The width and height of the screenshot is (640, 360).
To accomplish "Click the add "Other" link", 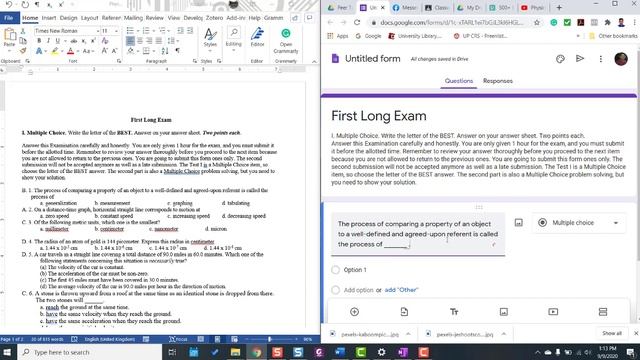I will pos(401,290).
